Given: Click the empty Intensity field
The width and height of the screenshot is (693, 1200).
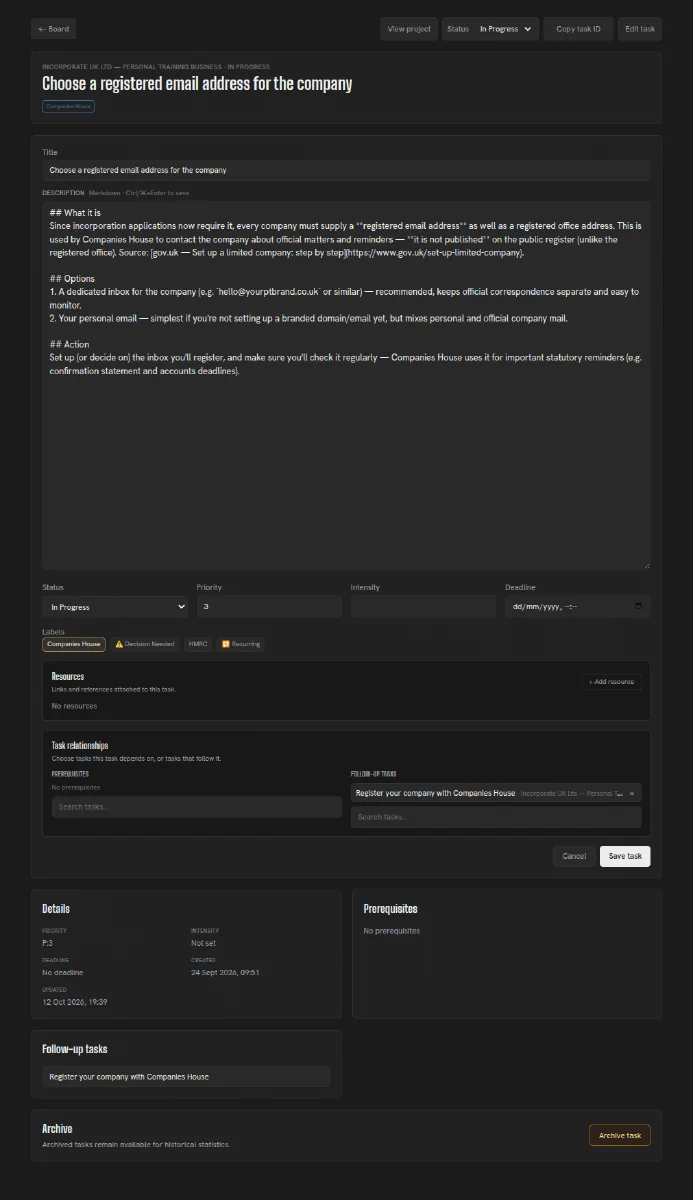Looking at the screenshot, I should (423, 607).
